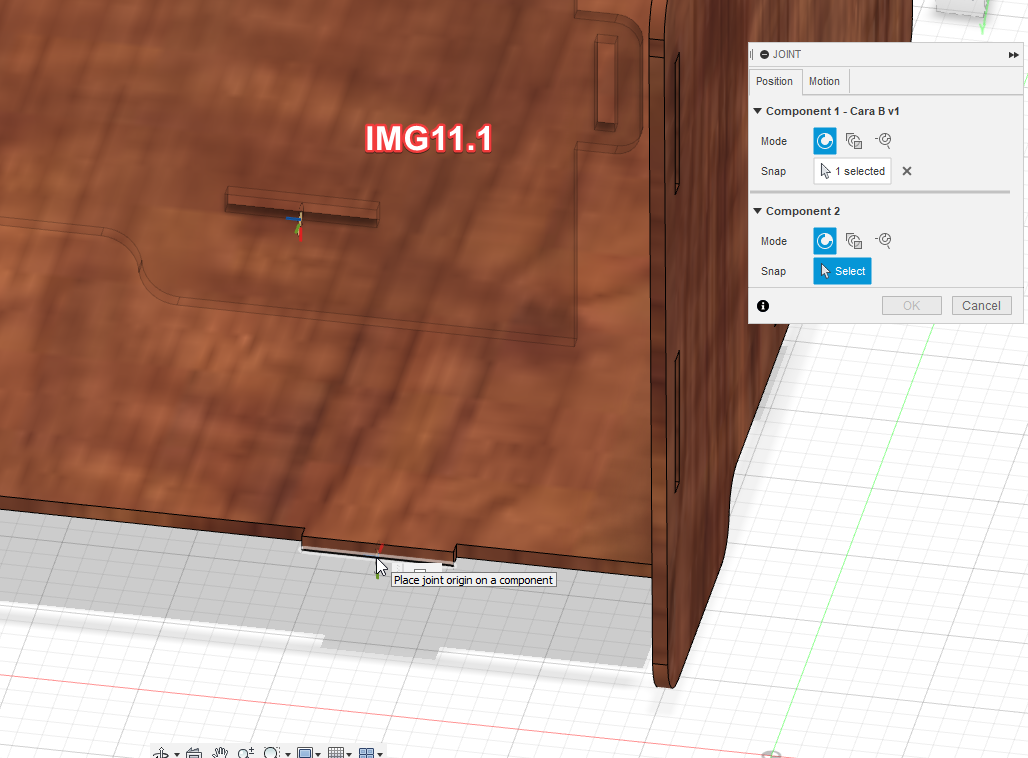This screenshot has height=758, width=1028.
Task: Open the Display Settings dropdown arrow
Action: (318, 755)
